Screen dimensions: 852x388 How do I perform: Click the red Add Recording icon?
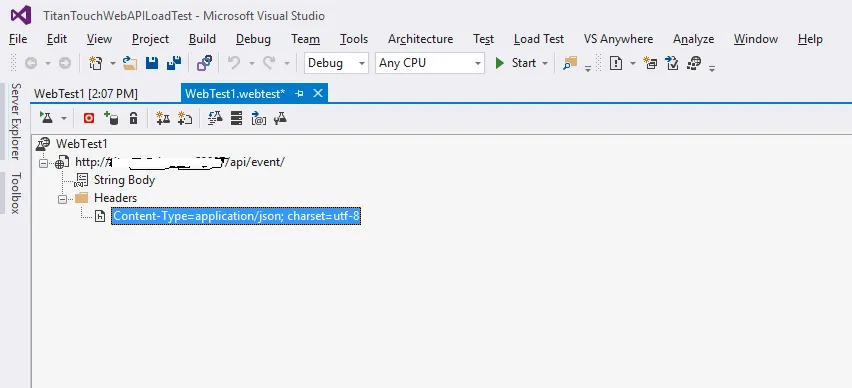click(89, 118)
